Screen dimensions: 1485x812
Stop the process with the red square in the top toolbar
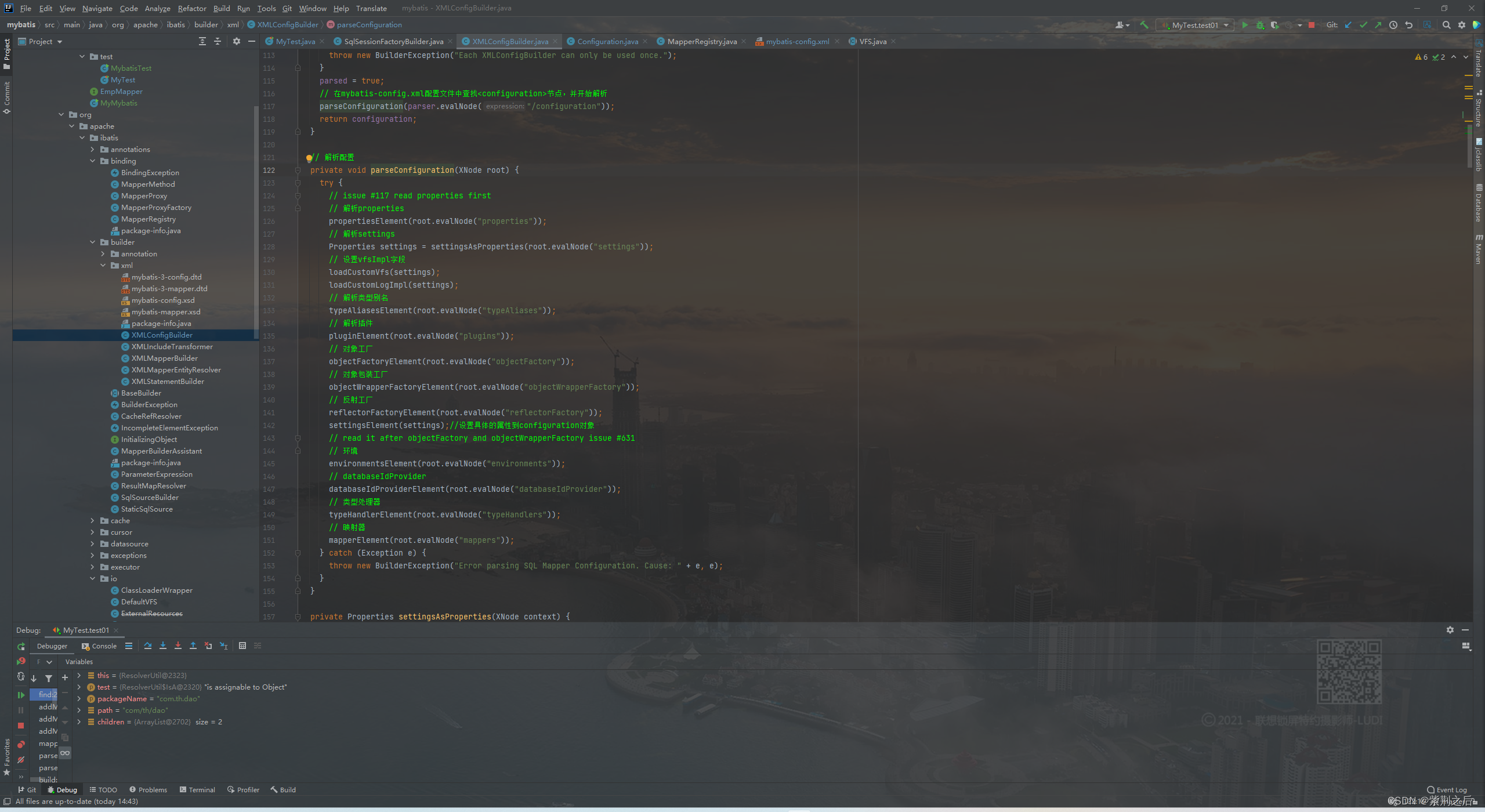[1312, 25]
